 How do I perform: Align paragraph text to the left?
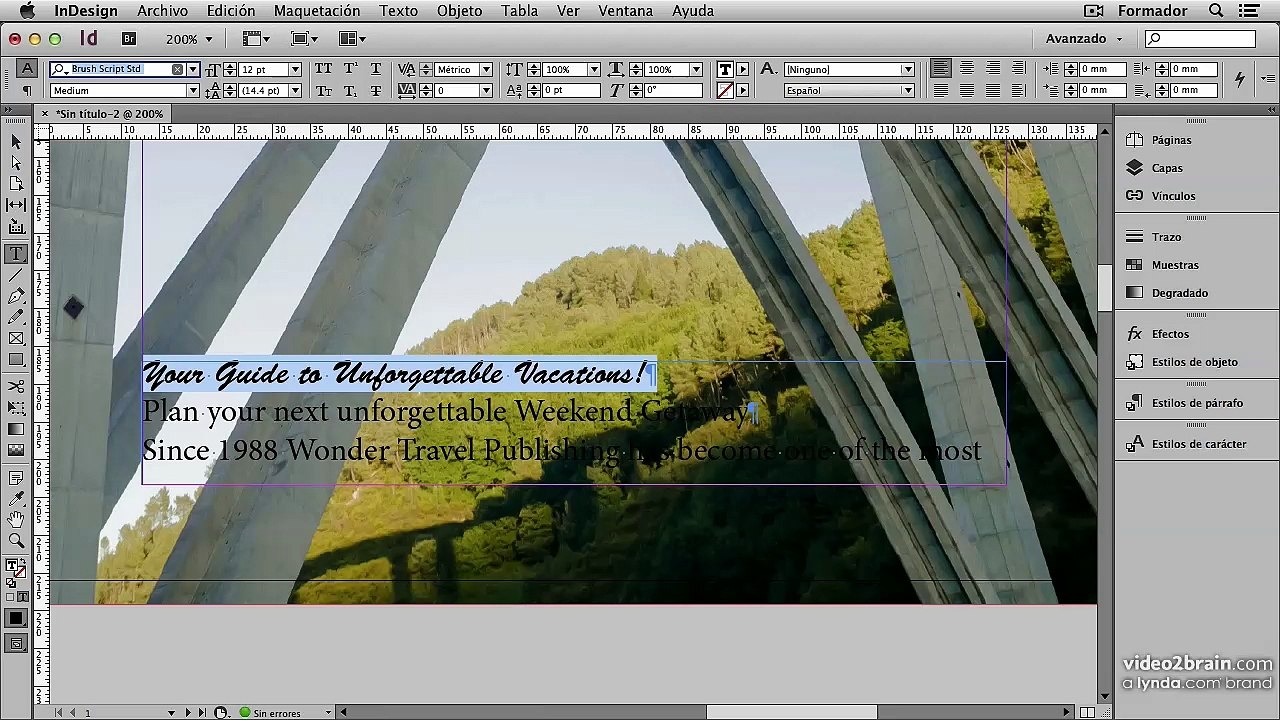pyautogui.click(x=941, y=69)
